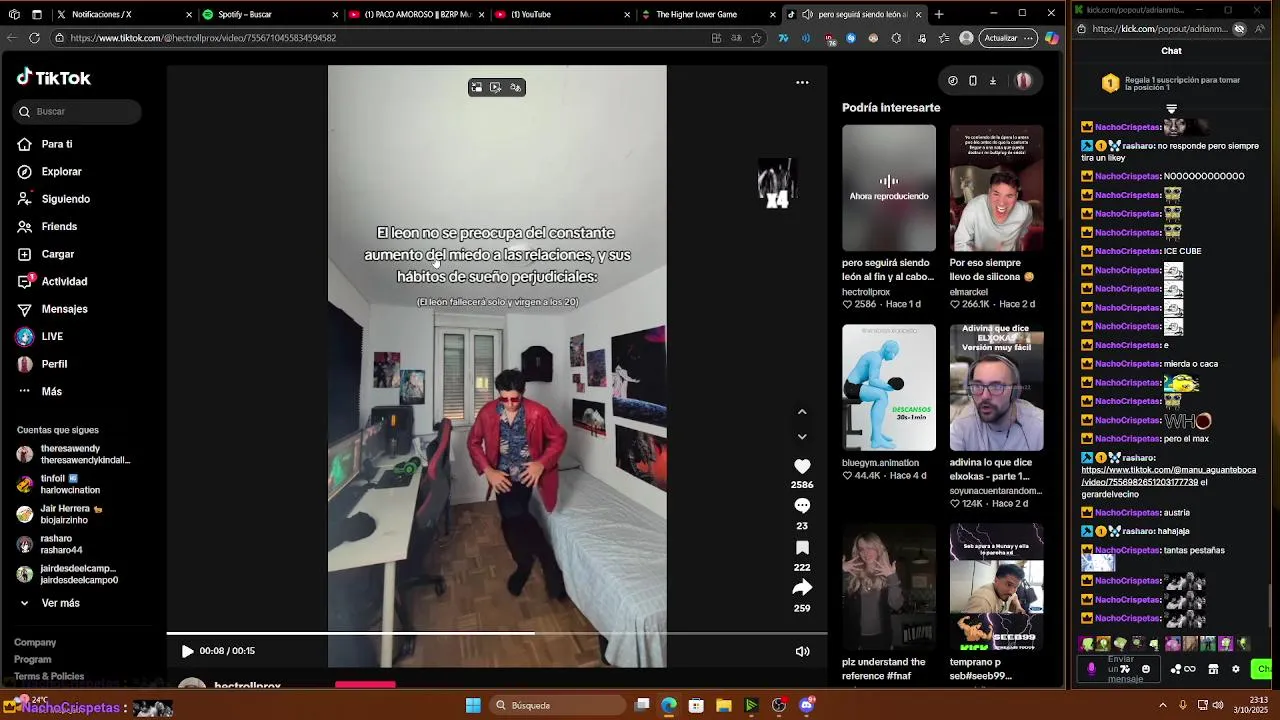Open the Copilot icon in browser toolbar
Viewport: 1280px width, 720px height.
click(1051, 38)
